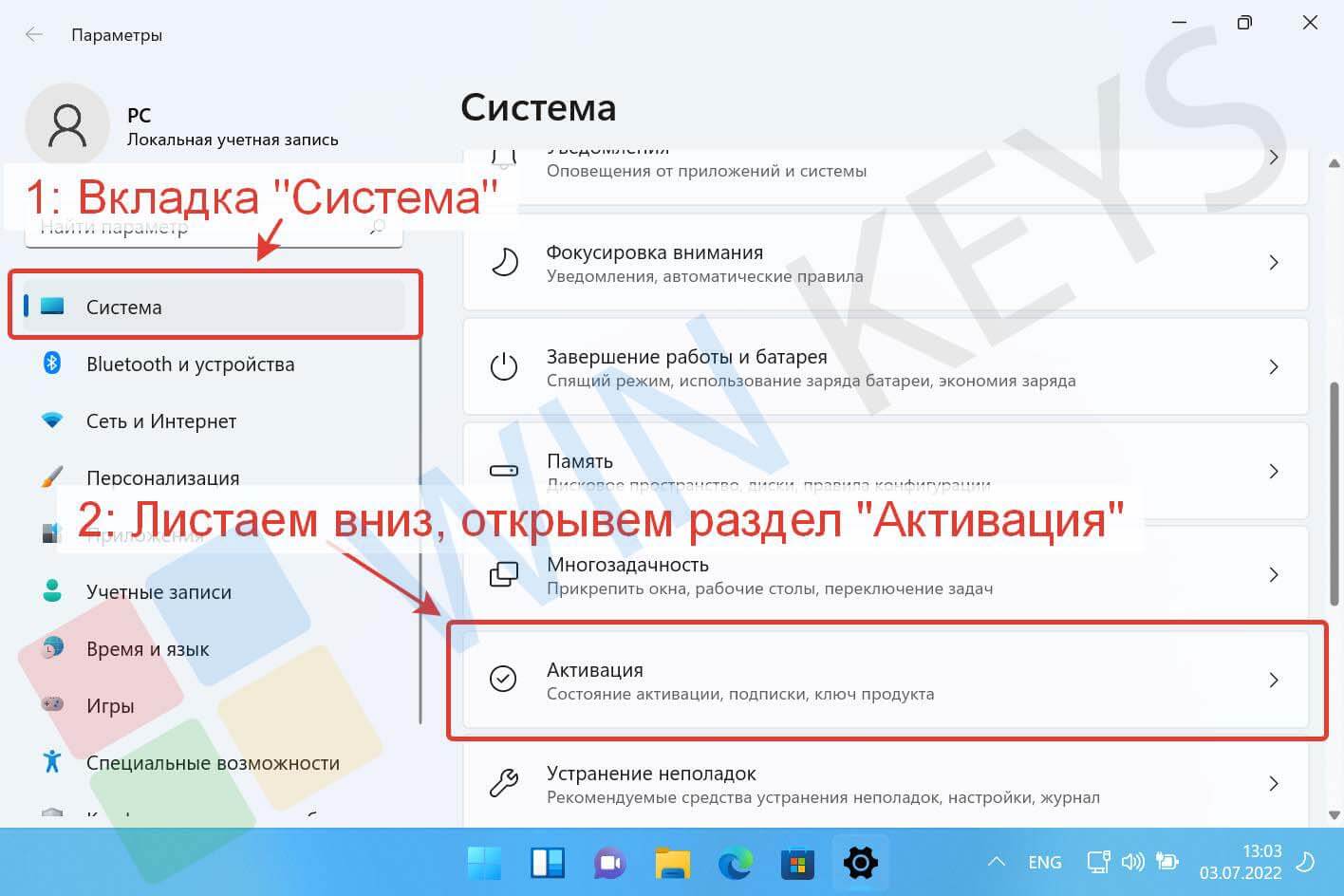1344x896 pixels.
Task: Click the power icon for shutdown and battery
Action: 503,367
